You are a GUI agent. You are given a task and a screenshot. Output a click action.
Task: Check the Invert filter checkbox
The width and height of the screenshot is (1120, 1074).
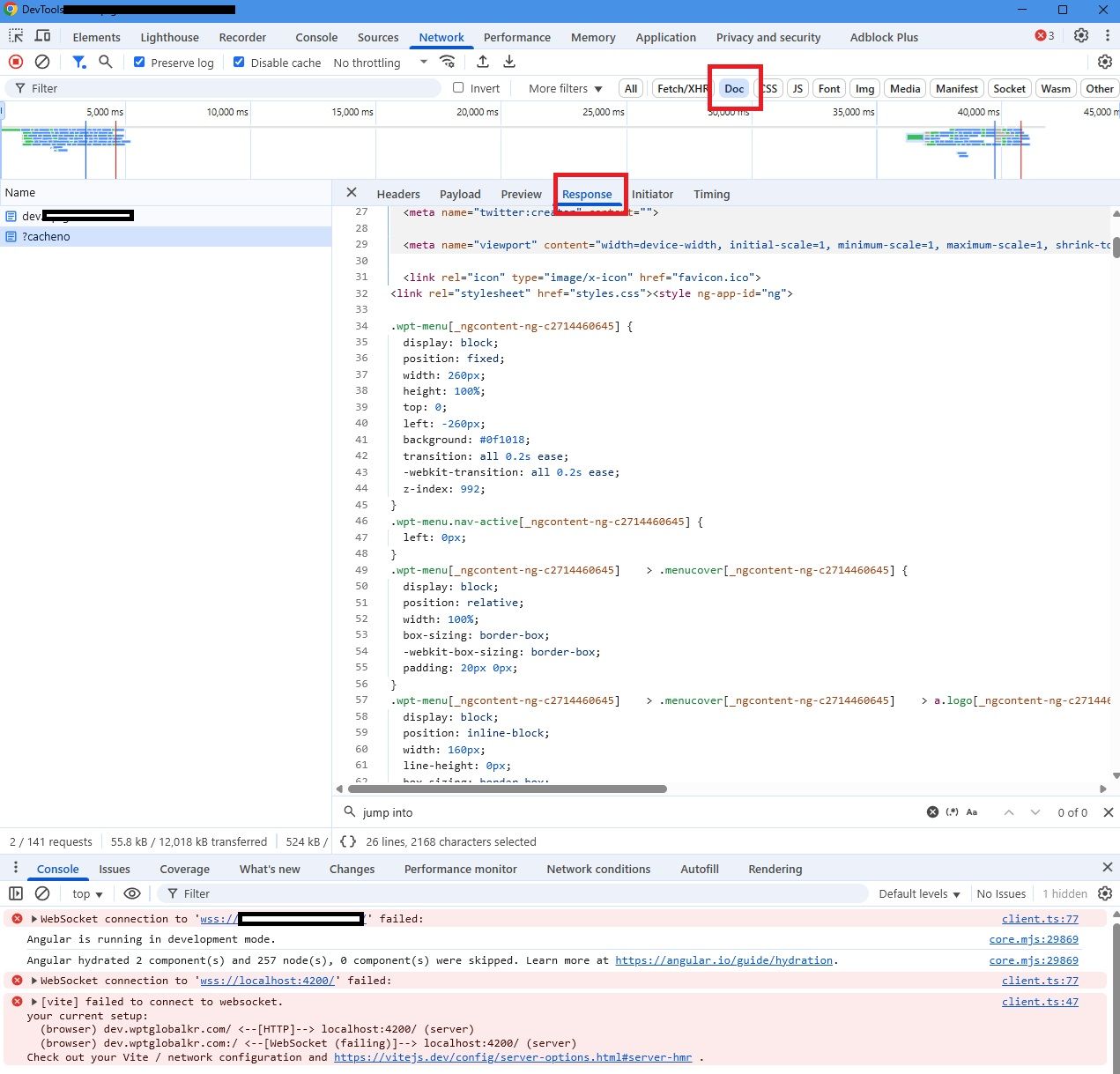(458, 87)
